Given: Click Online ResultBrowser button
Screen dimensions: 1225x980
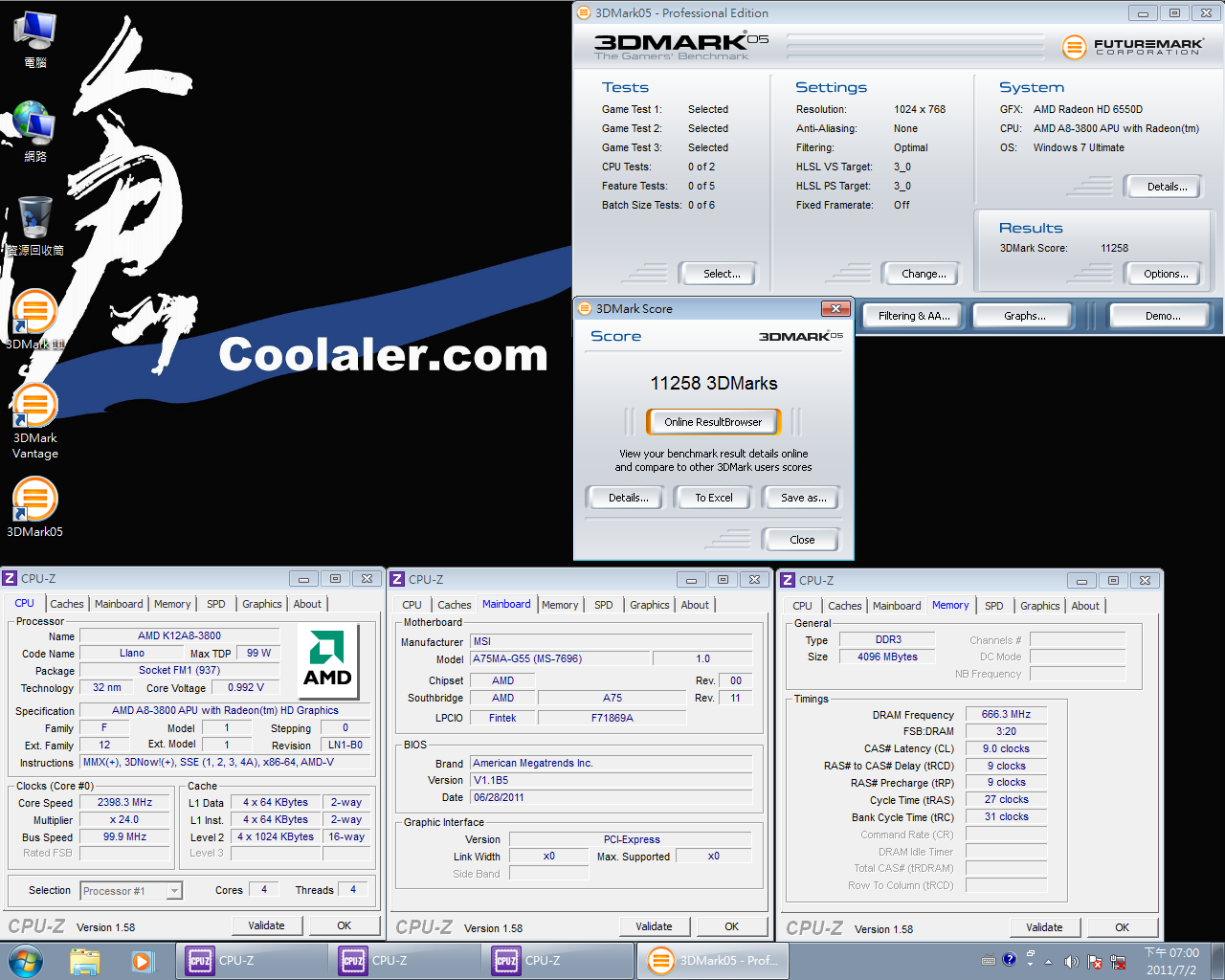Looking at the screenshot, I should click(714, 422).
